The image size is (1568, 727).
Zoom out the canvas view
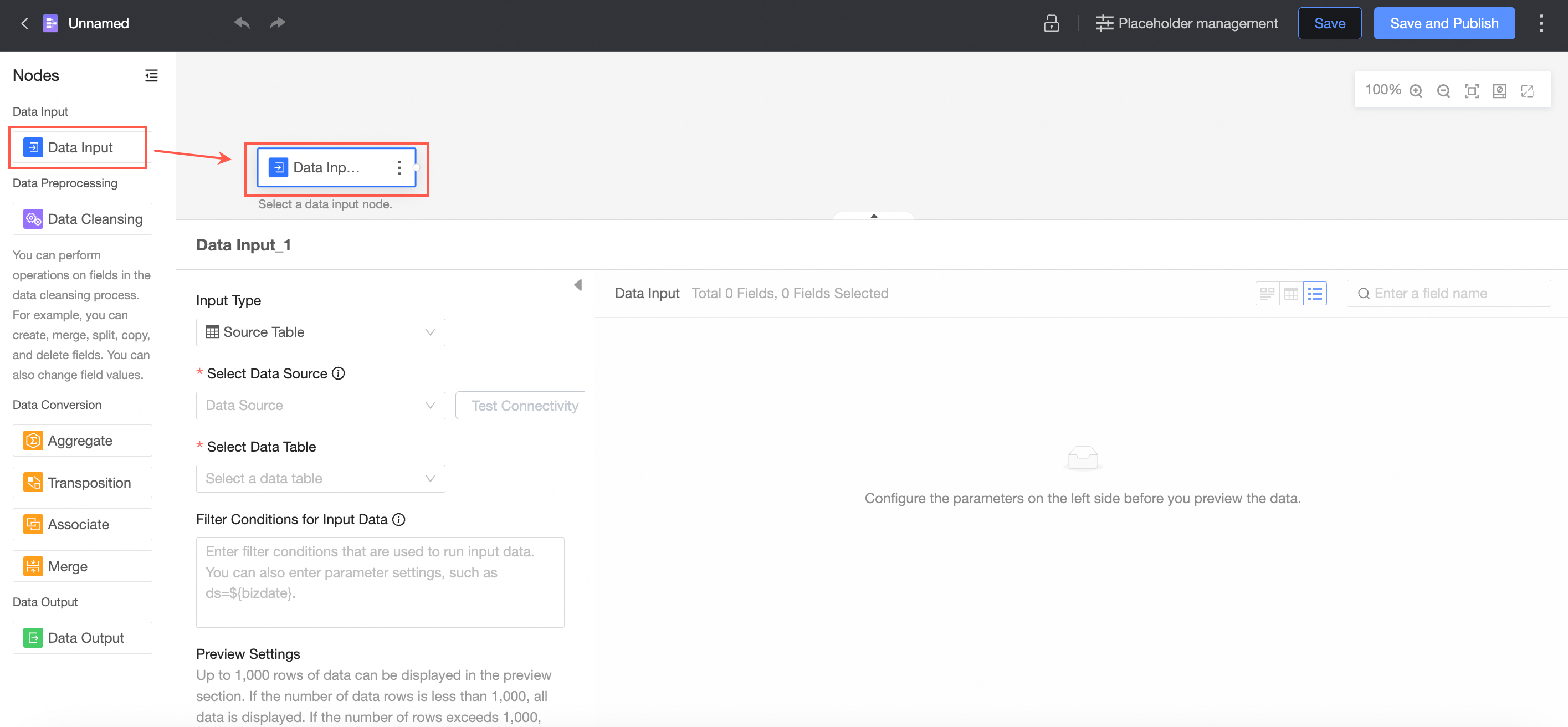pyautogui.click(x=1443, y=91)
